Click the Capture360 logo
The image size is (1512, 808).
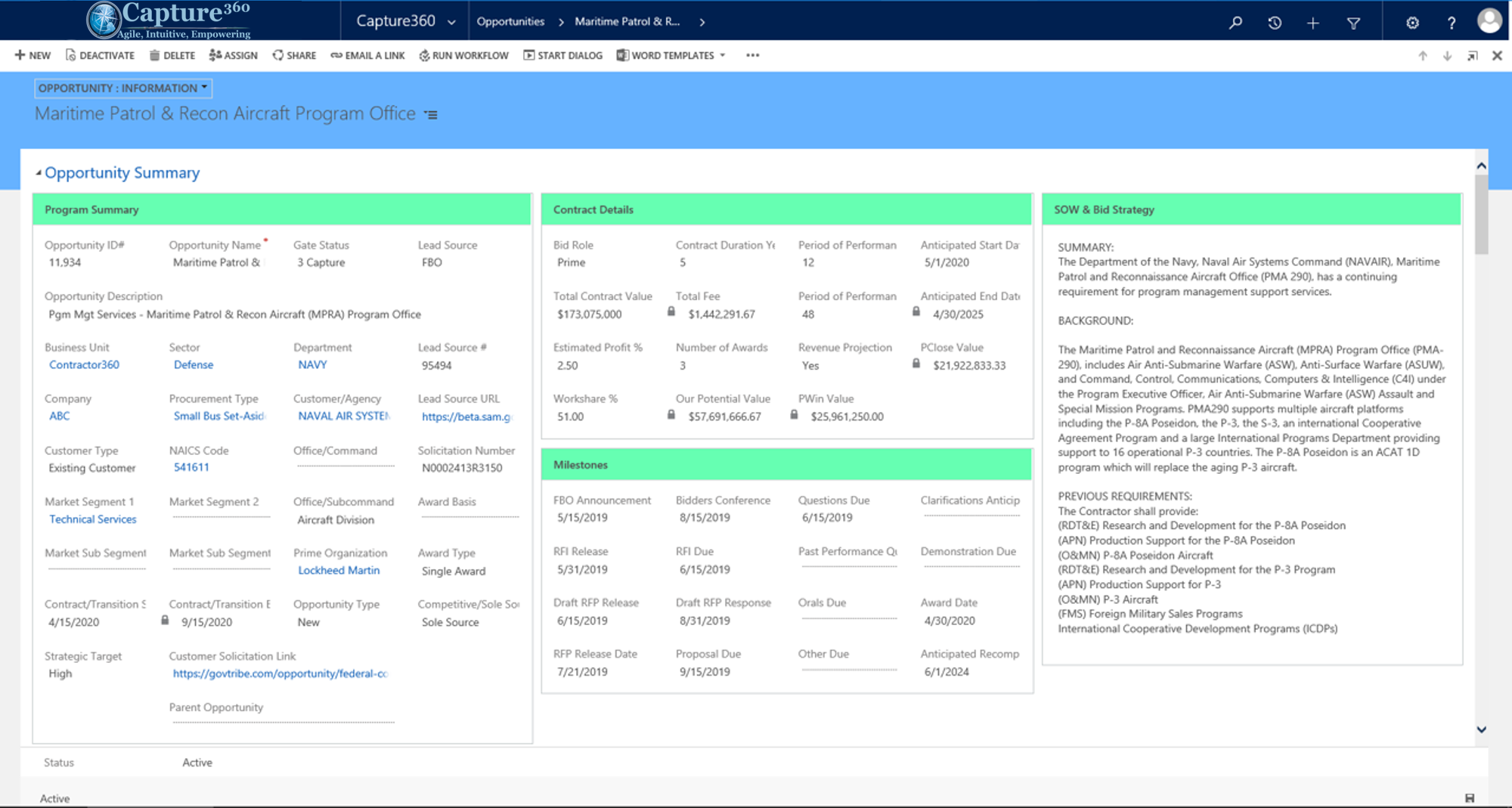tap(169, 20)
